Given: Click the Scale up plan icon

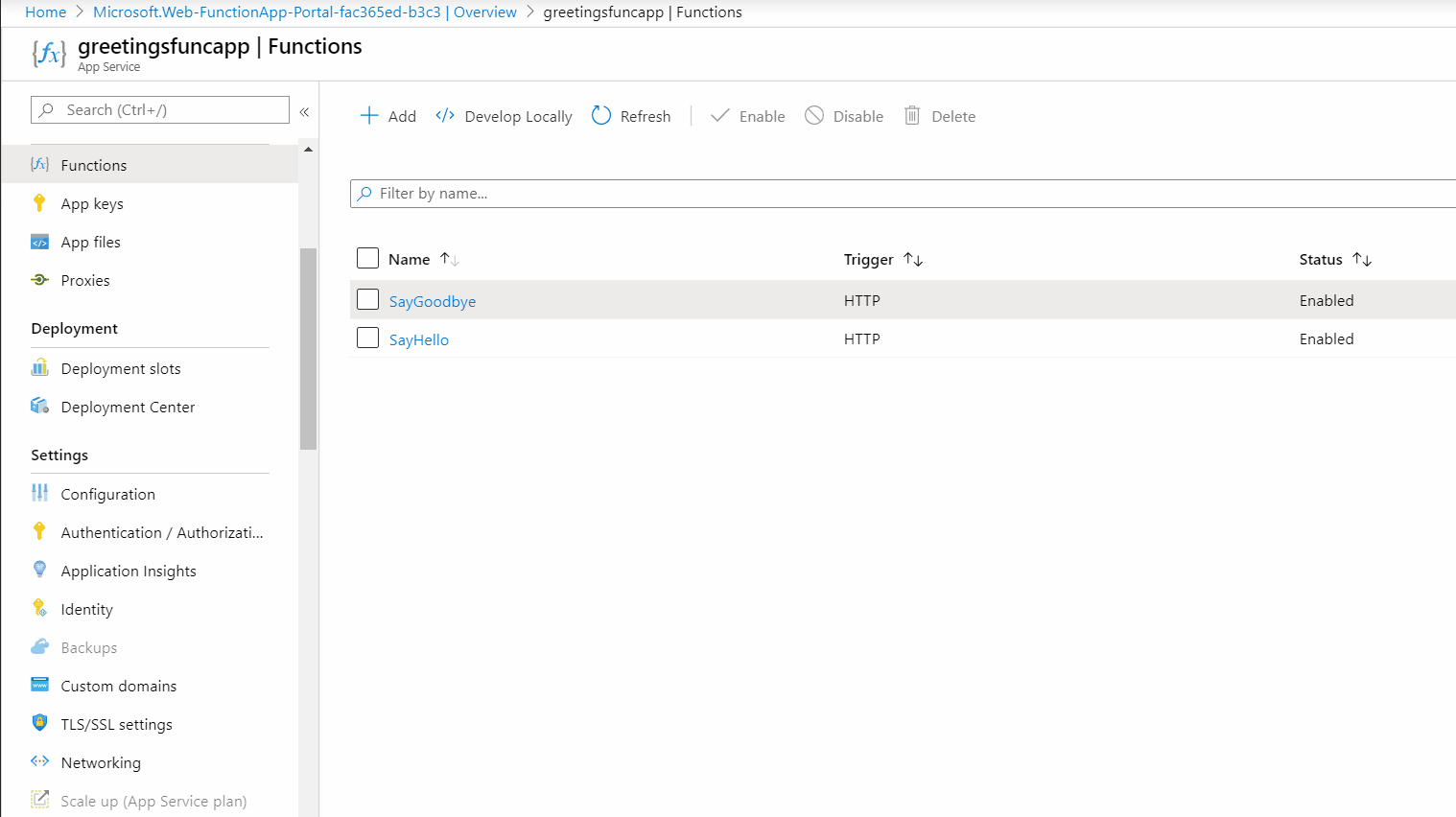Looking at the screenshot, I should pyautogui.click(x=39, y=799).
